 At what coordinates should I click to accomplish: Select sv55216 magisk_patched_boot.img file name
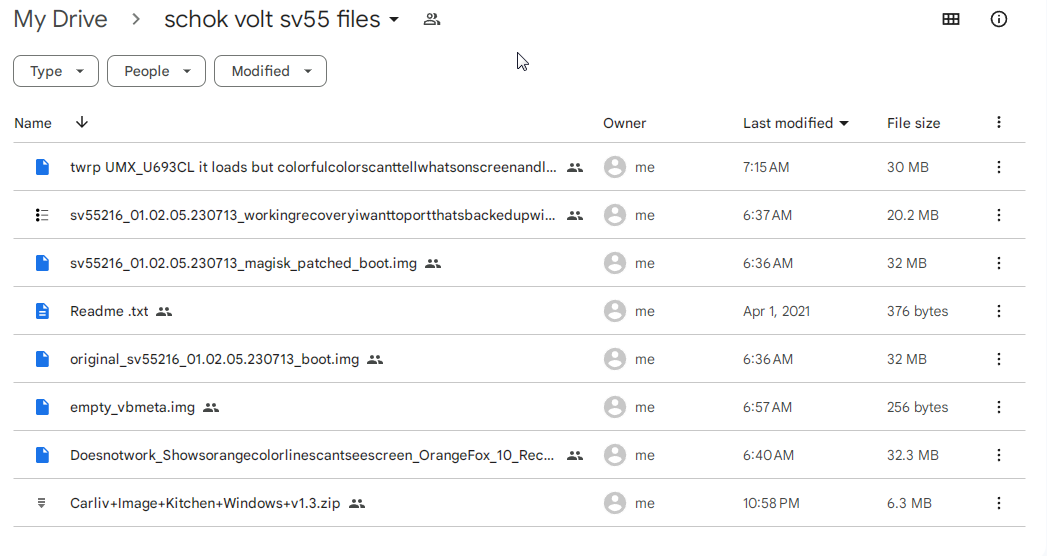(x=243, y=263)
